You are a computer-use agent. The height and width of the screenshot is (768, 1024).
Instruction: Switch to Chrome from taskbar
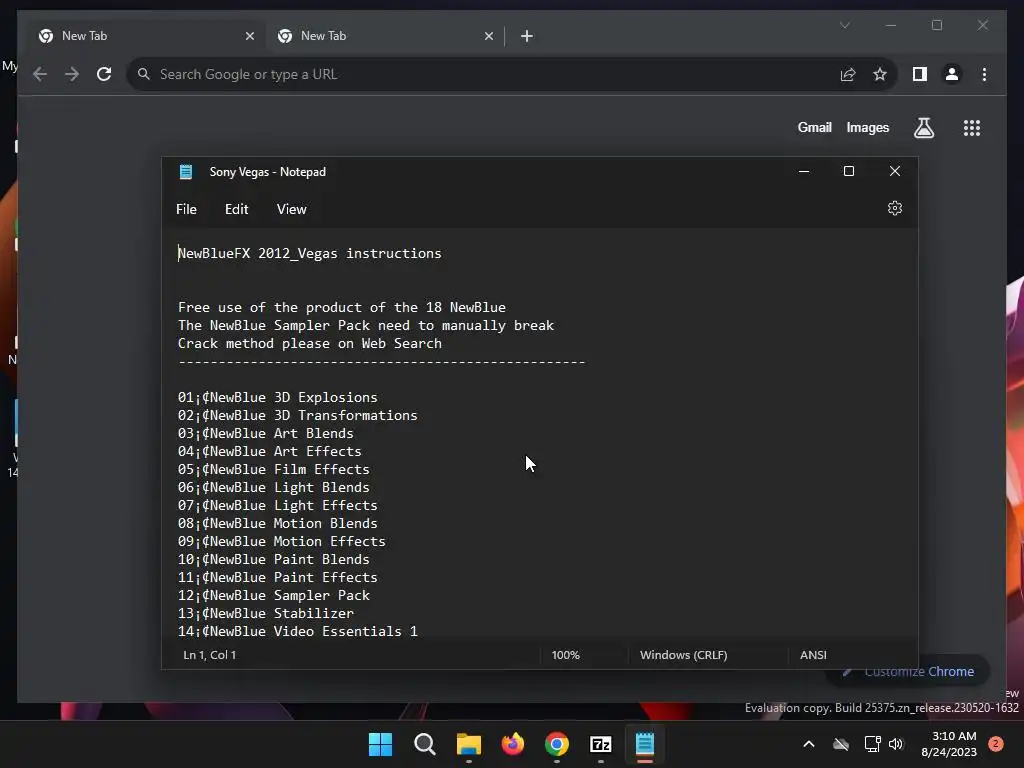point(556,744)
